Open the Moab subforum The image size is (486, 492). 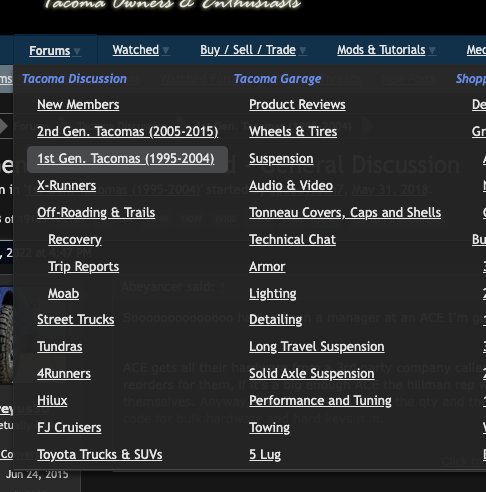coord(63,294)
